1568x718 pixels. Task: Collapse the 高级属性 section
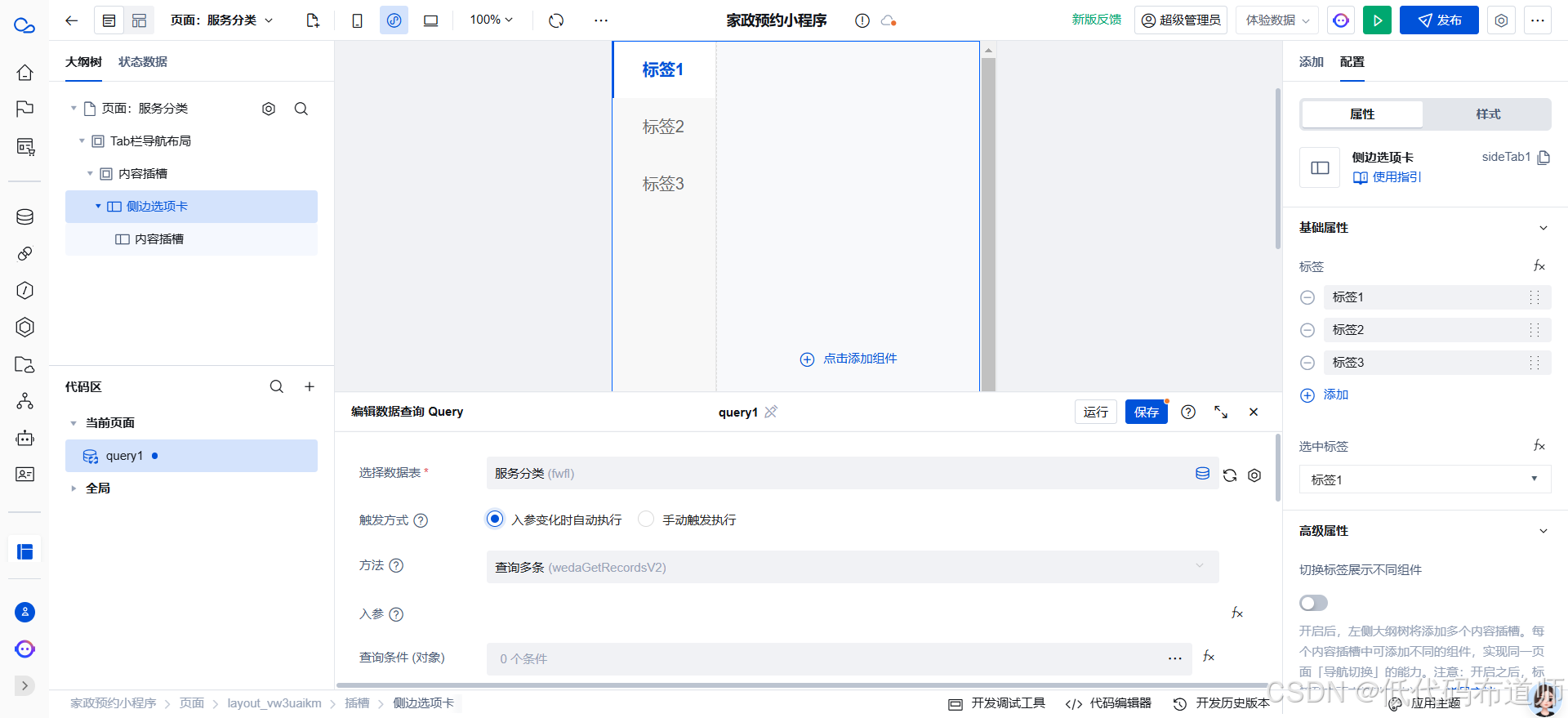click(x=1543, y=531)
